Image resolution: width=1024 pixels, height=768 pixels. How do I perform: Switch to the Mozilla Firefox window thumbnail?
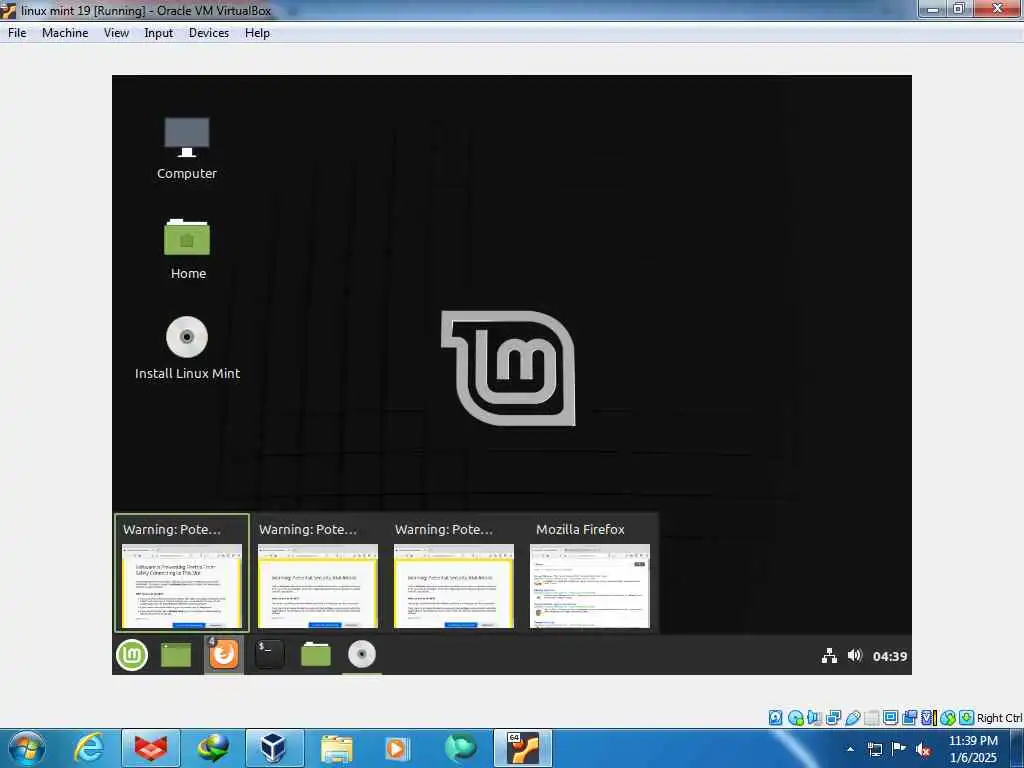tap(589, 575)
